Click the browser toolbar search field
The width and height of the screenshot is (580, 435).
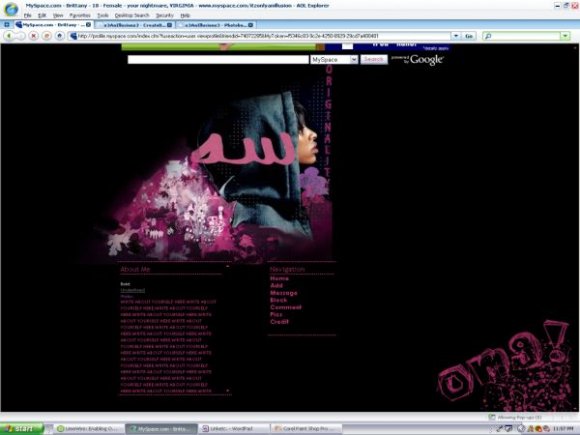pos(525,36)
